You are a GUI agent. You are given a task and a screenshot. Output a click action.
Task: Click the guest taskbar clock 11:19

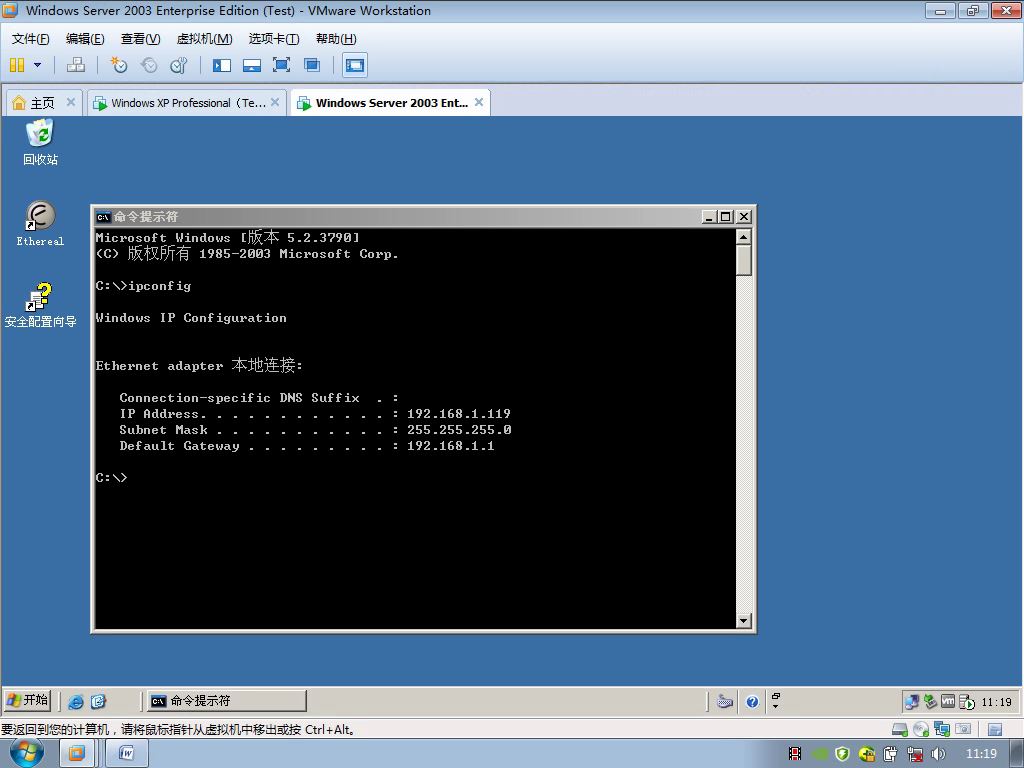click(997, 702)
